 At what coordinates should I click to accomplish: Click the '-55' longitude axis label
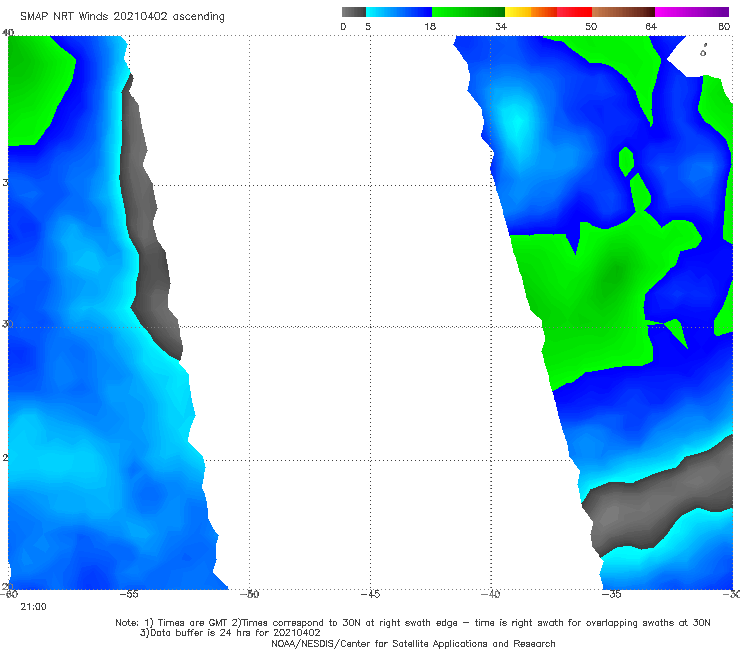(x=129, y=594)
